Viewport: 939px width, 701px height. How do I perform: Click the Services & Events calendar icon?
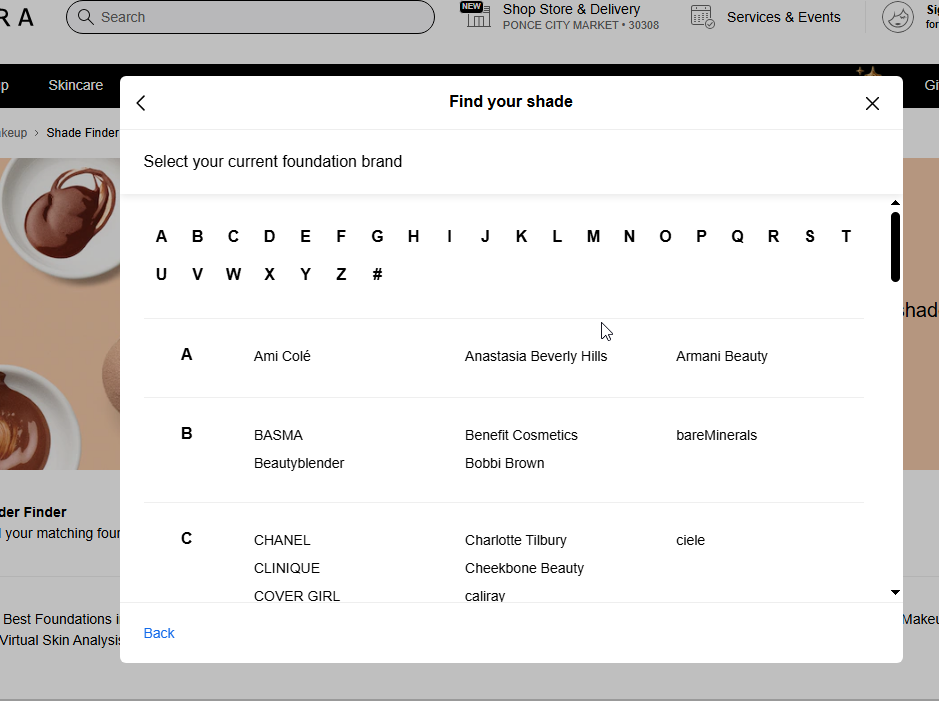tap(703, 17)
